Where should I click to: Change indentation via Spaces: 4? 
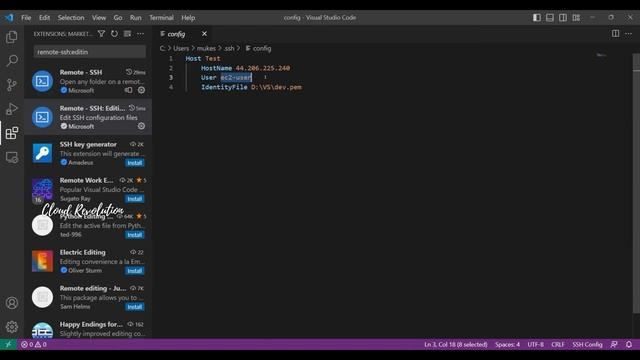pyautogui.click(x=507, y=344)
